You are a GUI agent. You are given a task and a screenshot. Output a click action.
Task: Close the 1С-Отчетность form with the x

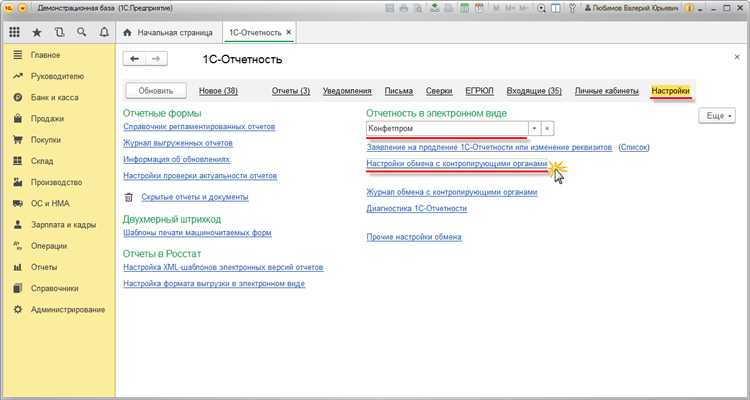[737, 57]
